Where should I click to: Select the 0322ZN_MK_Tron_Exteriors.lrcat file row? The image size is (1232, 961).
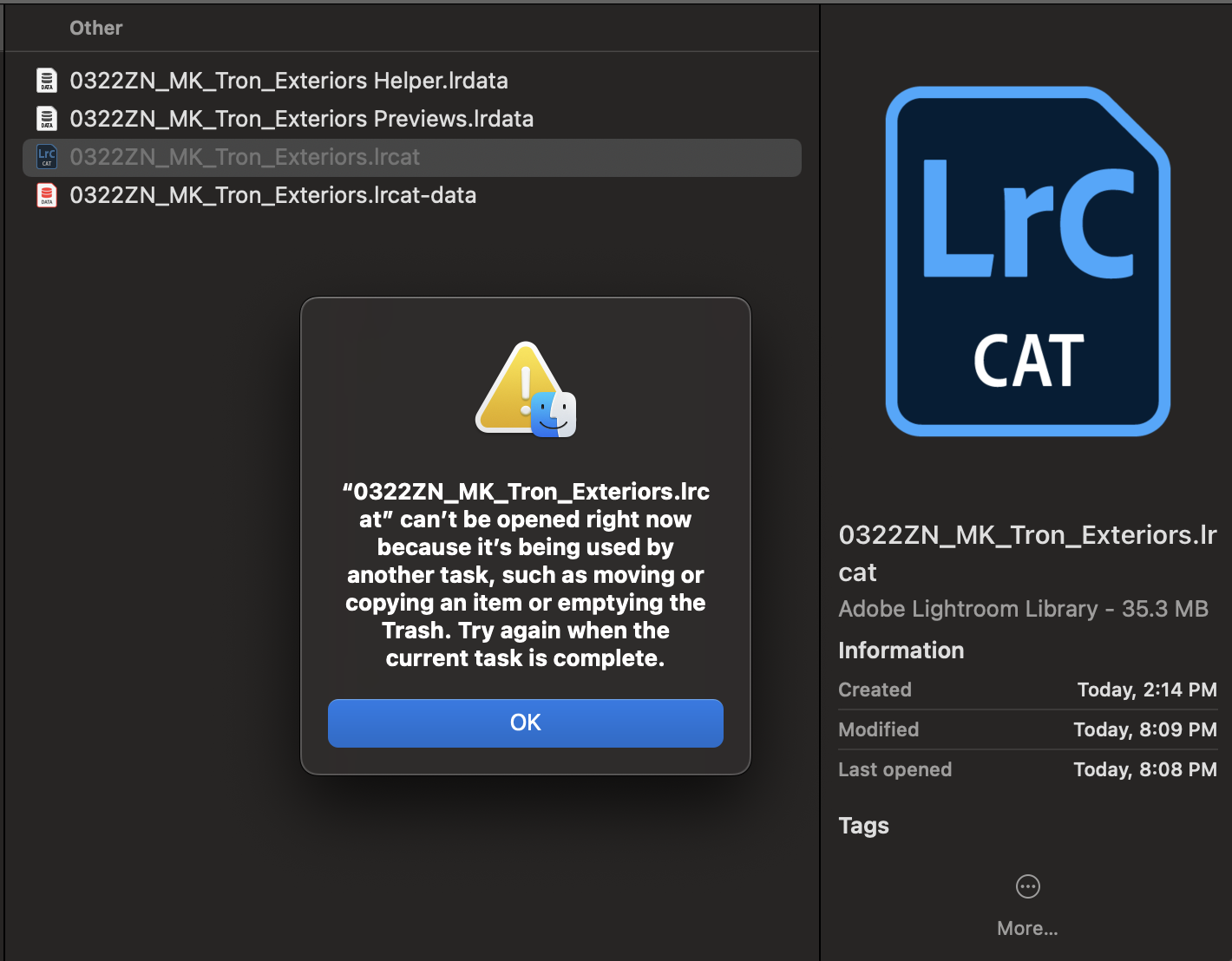(x=246, y=157)
